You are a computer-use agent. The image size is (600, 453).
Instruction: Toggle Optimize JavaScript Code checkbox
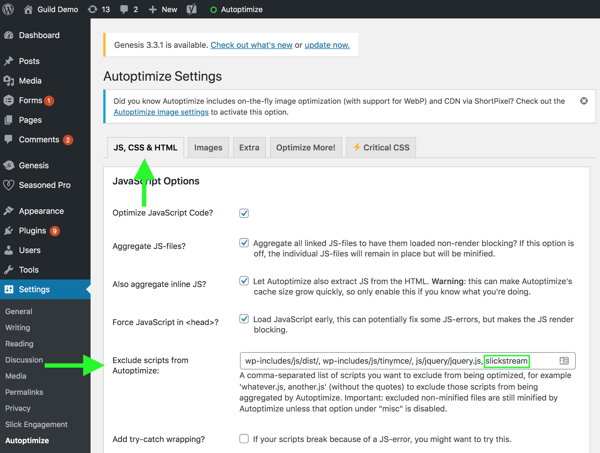tap(244, 213)
